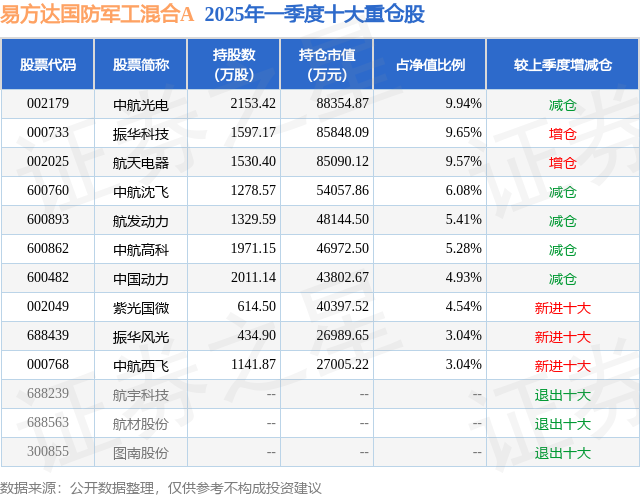Click market value 88354.87

pyautogui.click(x=342, y=103)
